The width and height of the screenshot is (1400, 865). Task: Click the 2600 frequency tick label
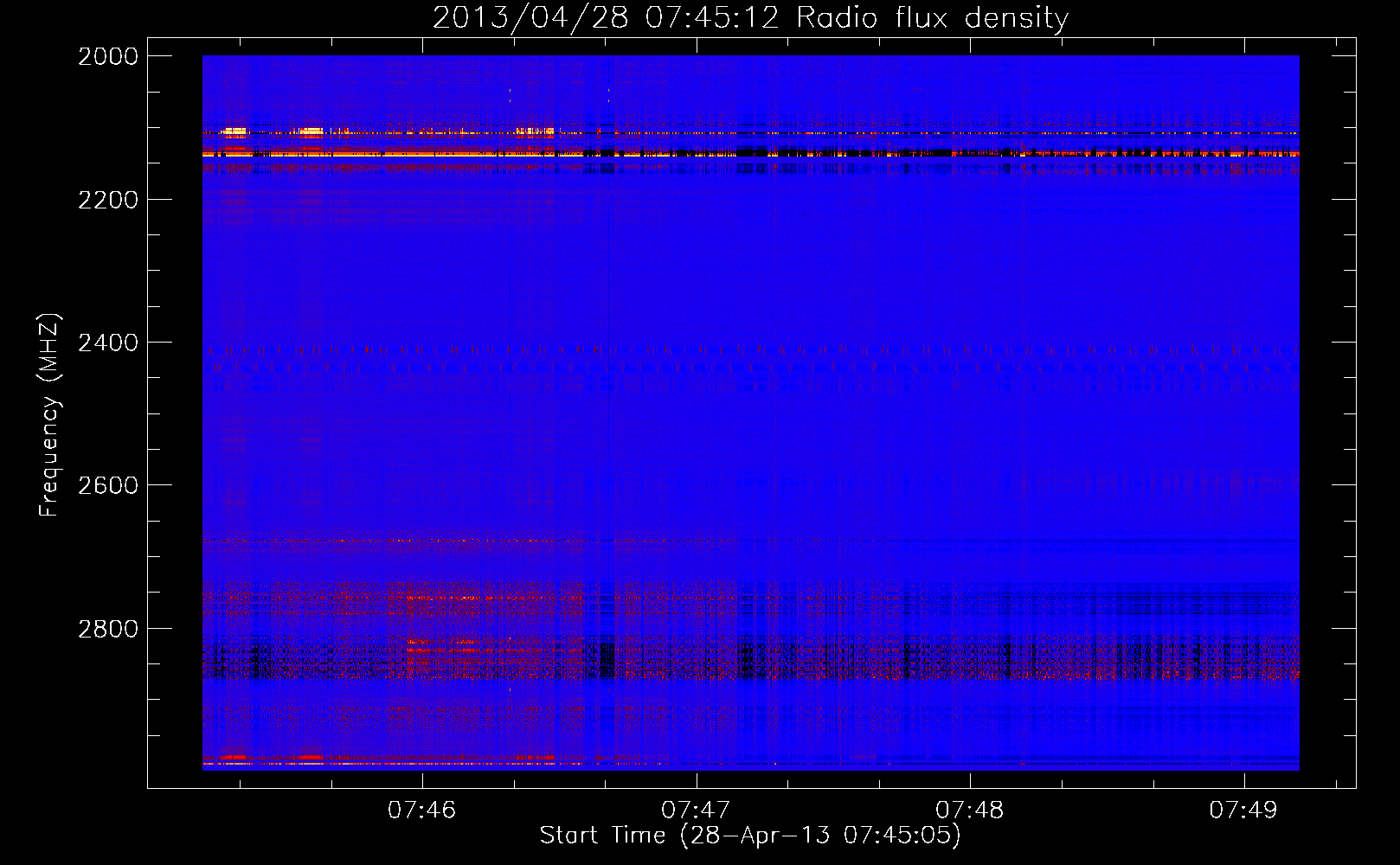click(108, 485)
